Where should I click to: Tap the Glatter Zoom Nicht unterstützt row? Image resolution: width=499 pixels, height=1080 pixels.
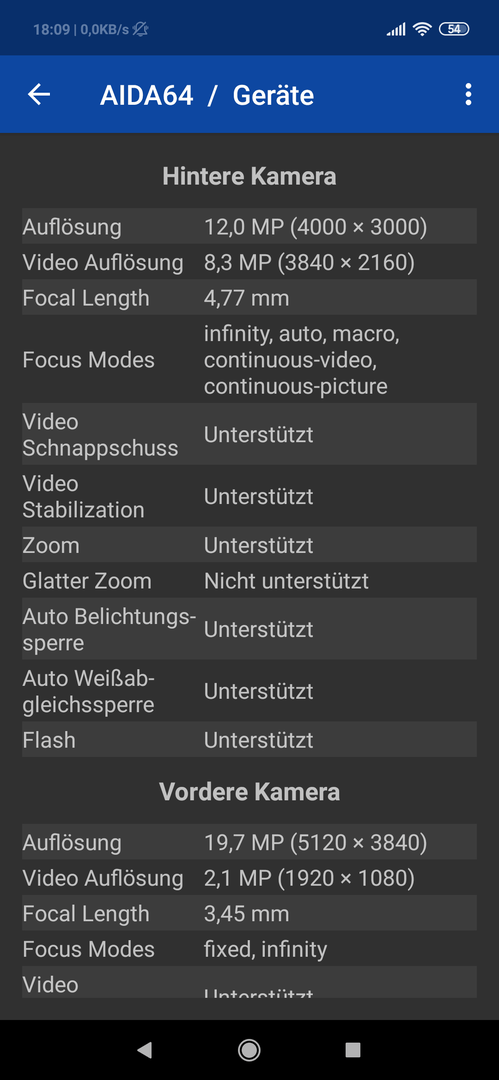[250, 581]
